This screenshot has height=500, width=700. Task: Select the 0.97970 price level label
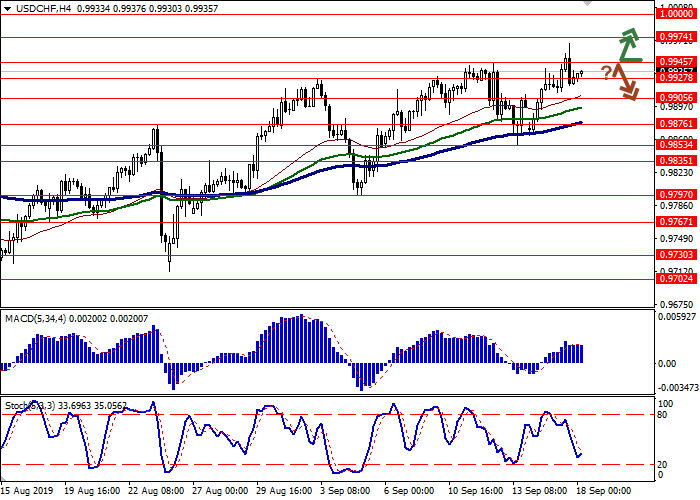point(676,194)
